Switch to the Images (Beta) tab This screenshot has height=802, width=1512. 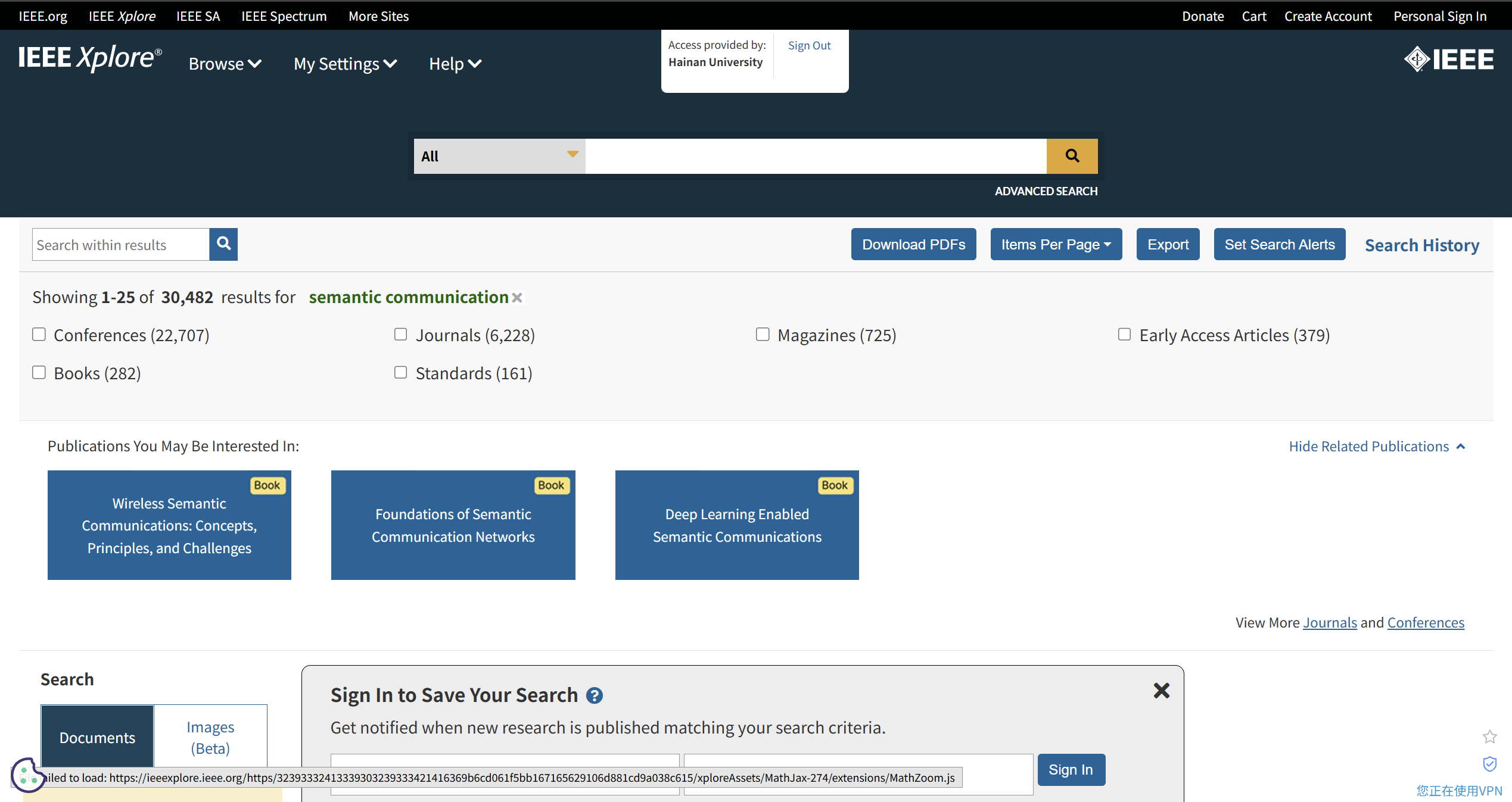tap(210, 737)
